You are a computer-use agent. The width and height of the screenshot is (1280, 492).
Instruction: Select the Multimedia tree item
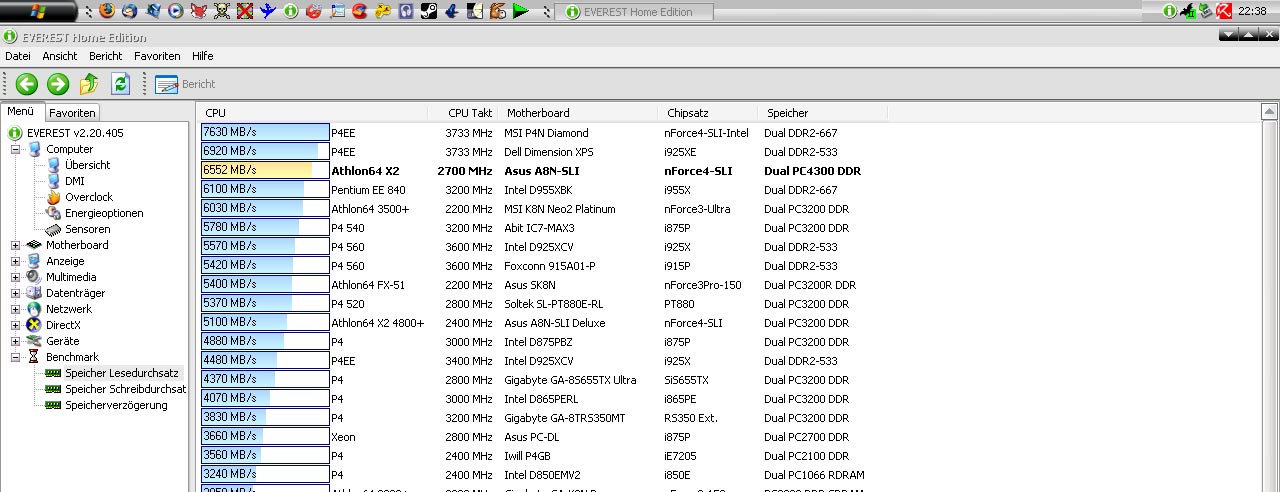pyautogui.click(x=71, y=277)
